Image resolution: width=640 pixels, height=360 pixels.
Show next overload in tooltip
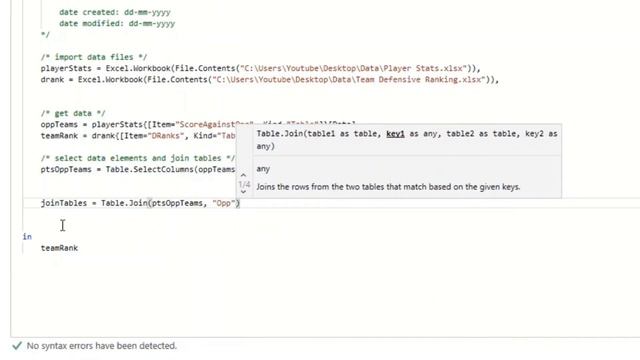pos(243,192)
